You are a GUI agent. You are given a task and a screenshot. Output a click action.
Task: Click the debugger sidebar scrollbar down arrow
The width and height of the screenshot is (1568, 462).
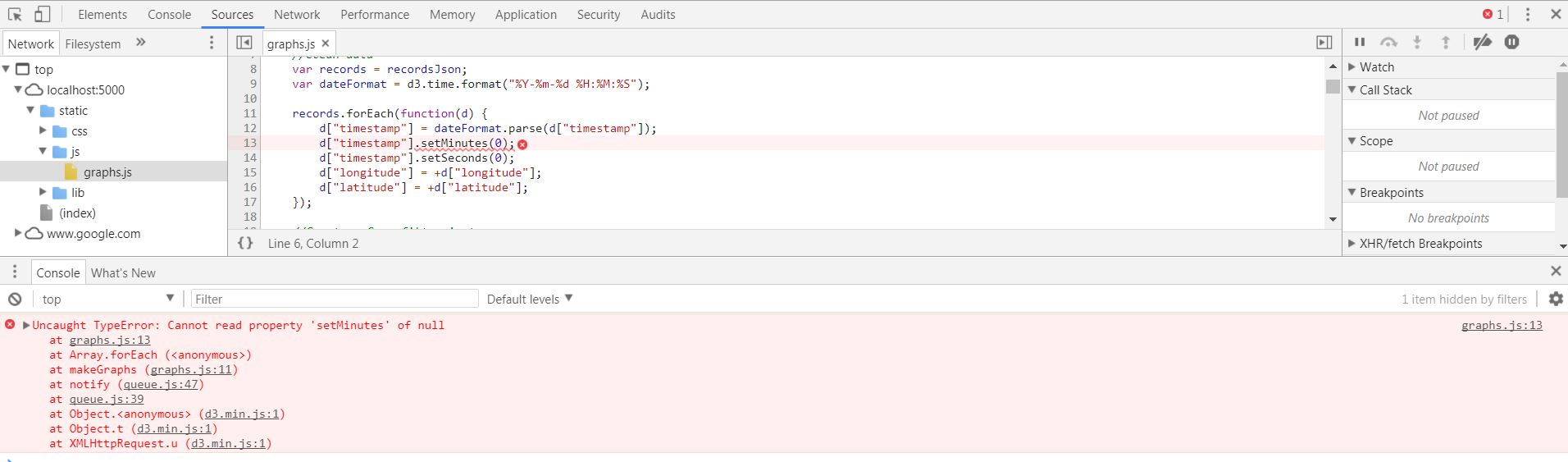click(x=1561, y=245)
